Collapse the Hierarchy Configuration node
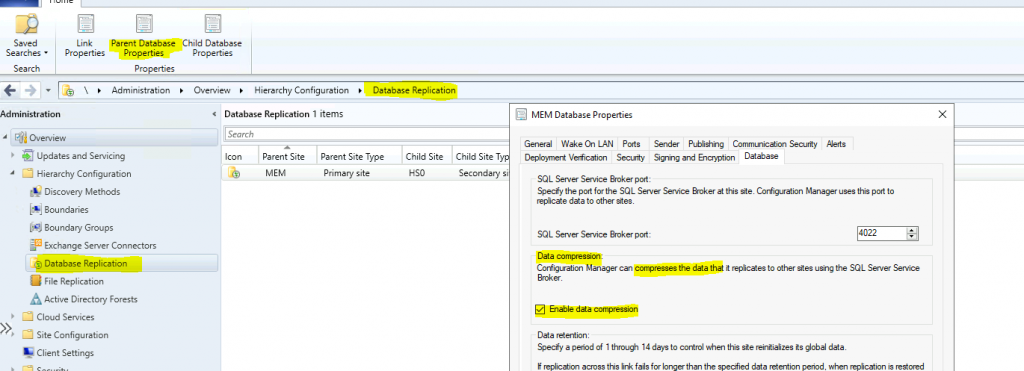1024x371 pixels. [13, 174]
